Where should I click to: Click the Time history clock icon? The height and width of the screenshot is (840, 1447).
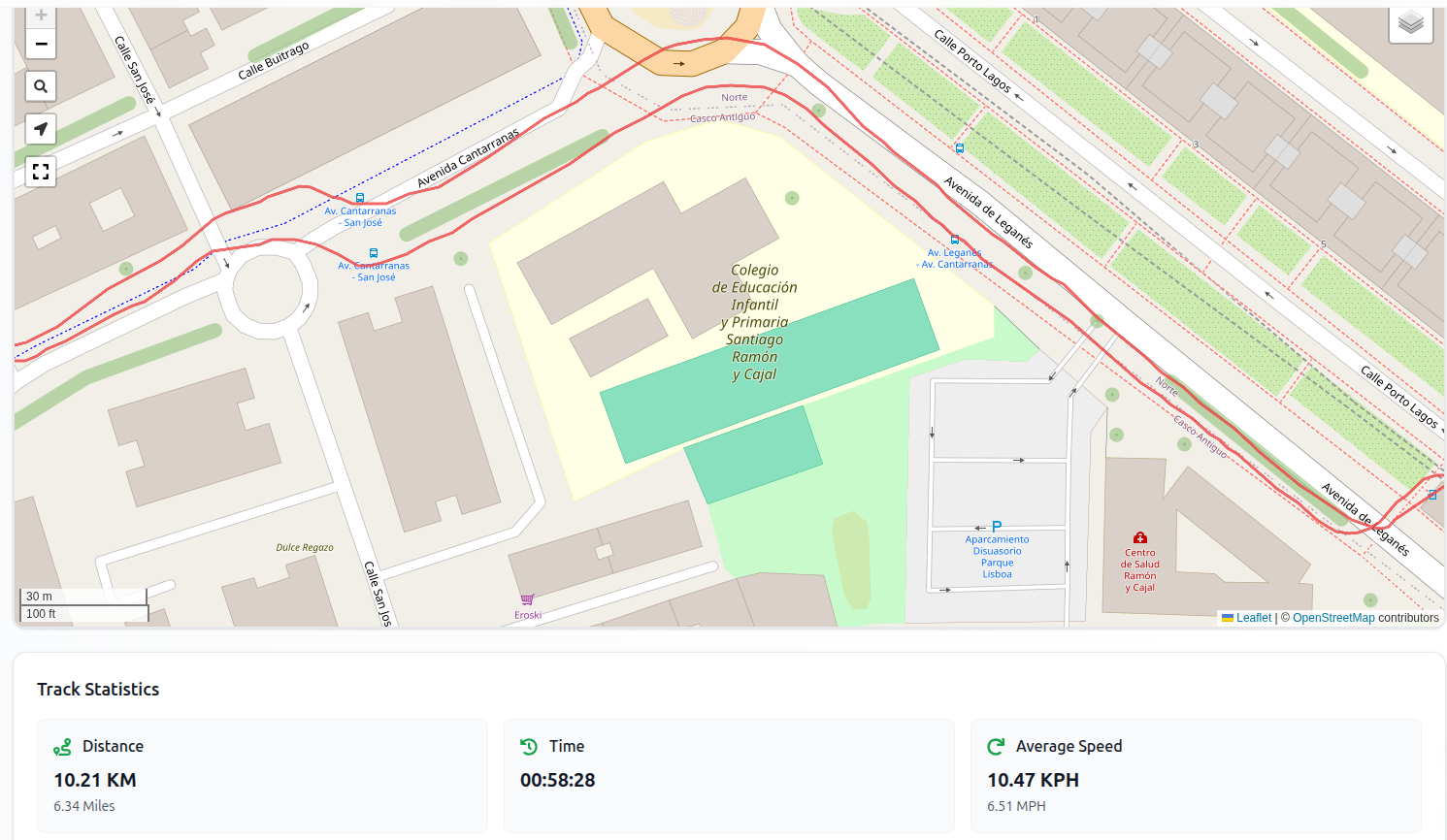529,747
